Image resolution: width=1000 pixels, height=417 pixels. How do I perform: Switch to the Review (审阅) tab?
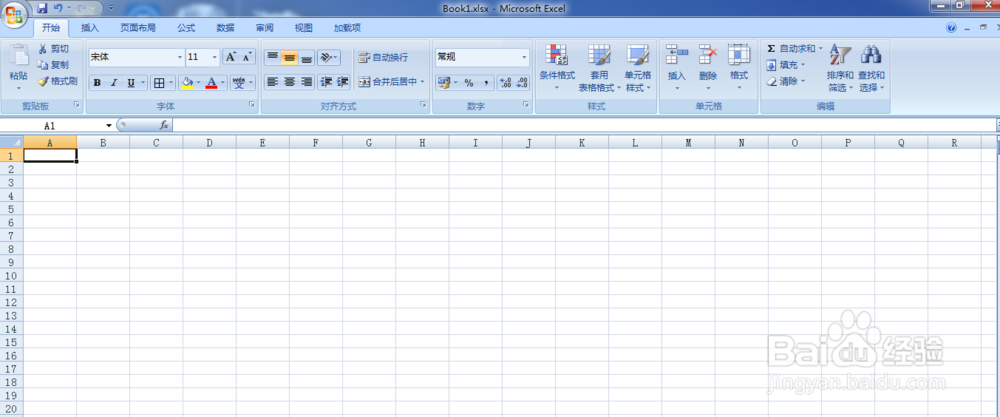[265, 28]
